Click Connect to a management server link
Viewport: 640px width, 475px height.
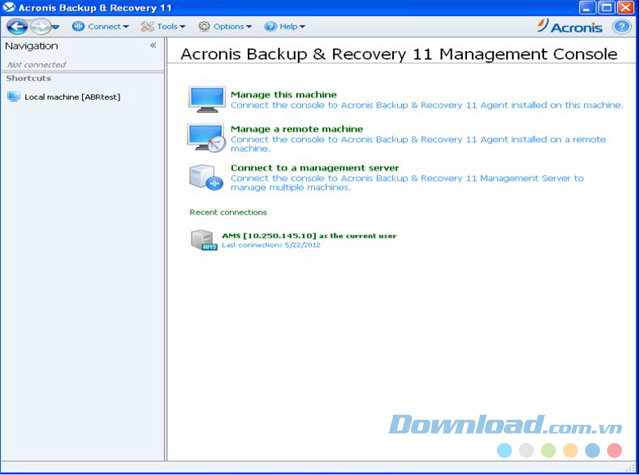click(315, 168)
